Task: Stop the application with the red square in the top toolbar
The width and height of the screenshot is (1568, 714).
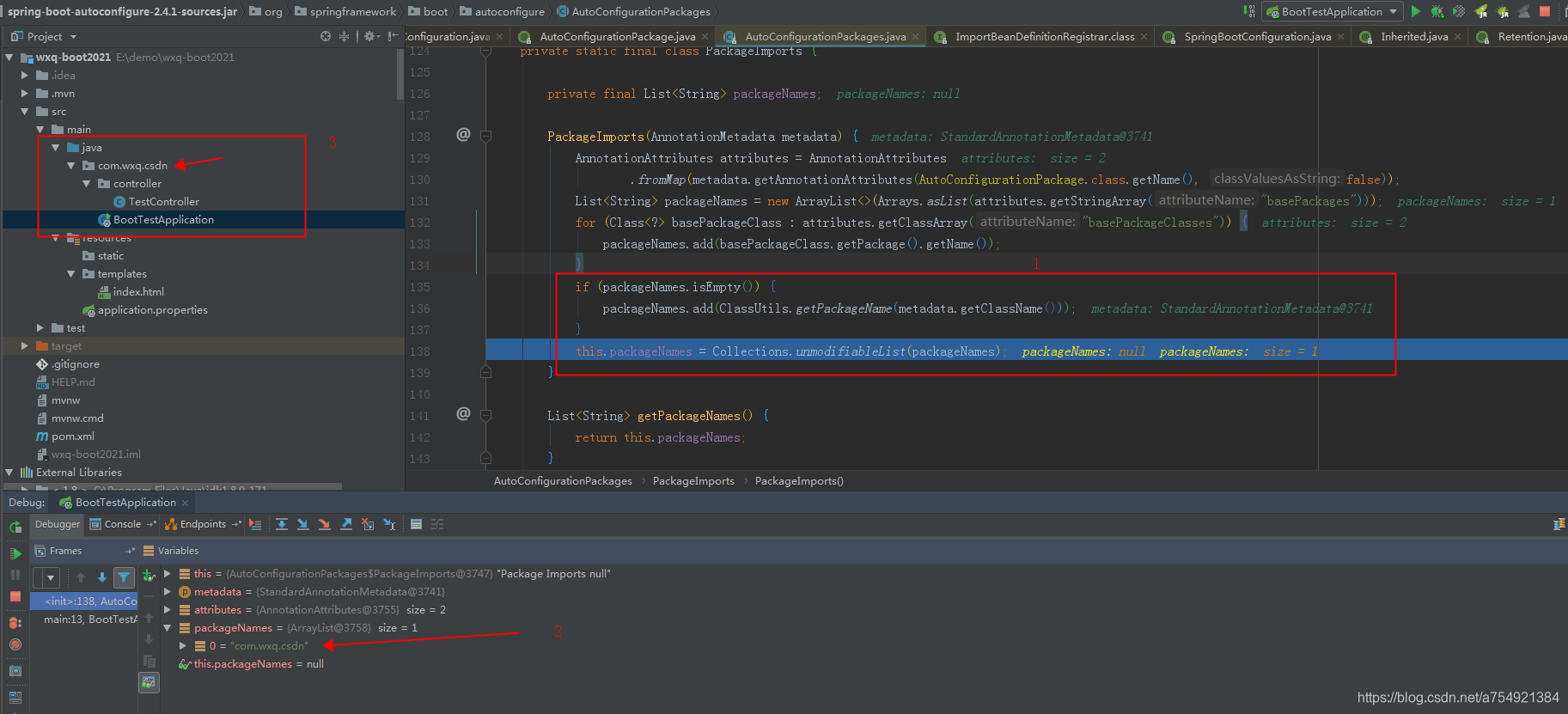Action: pos(1544,11)
